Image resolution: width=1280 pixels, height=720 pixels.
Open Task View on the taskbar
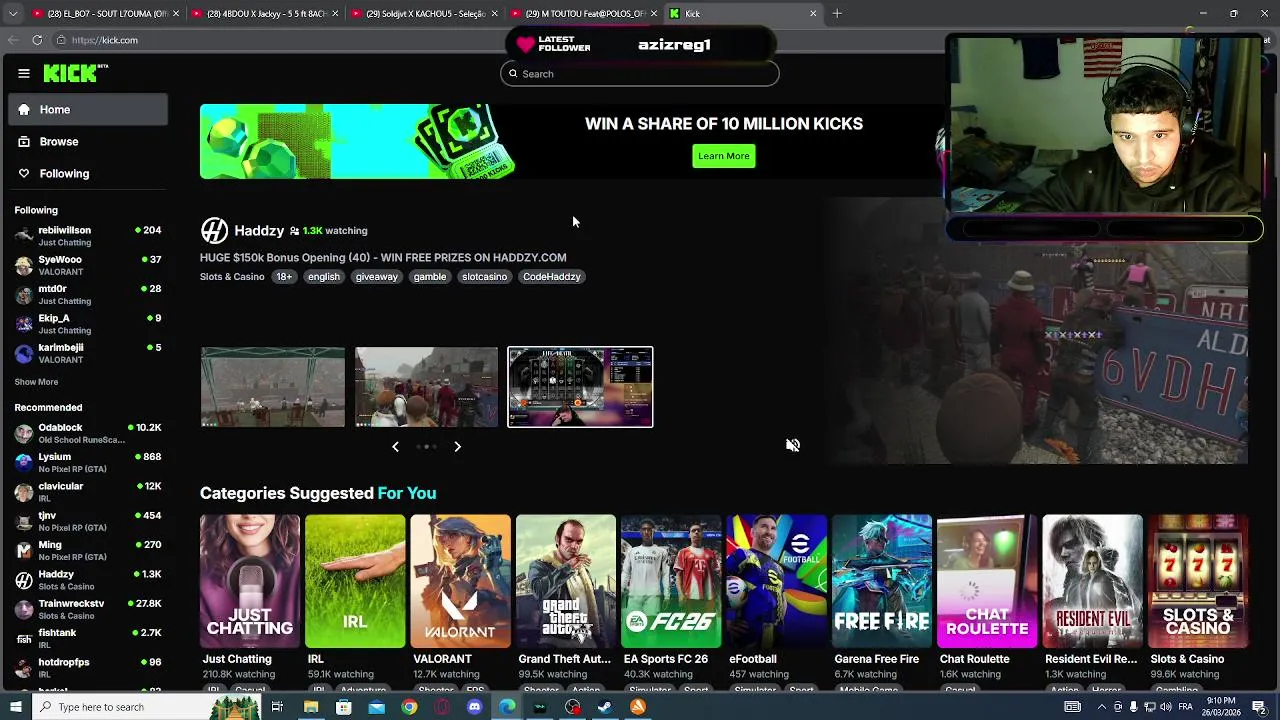tap(277, 707)
